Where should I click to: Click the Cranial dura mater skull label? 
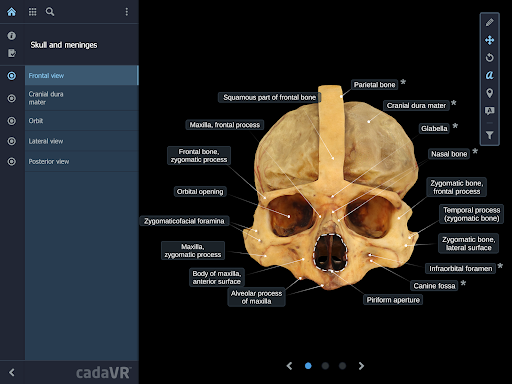(416, 106)
